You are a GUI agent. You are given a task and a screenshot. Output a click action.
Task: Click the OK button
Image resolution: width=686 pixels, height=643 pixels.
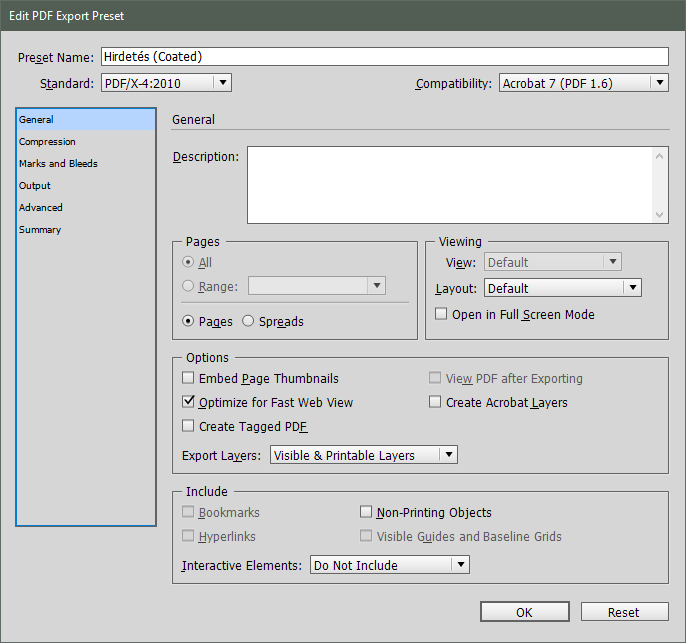(524, 612)
